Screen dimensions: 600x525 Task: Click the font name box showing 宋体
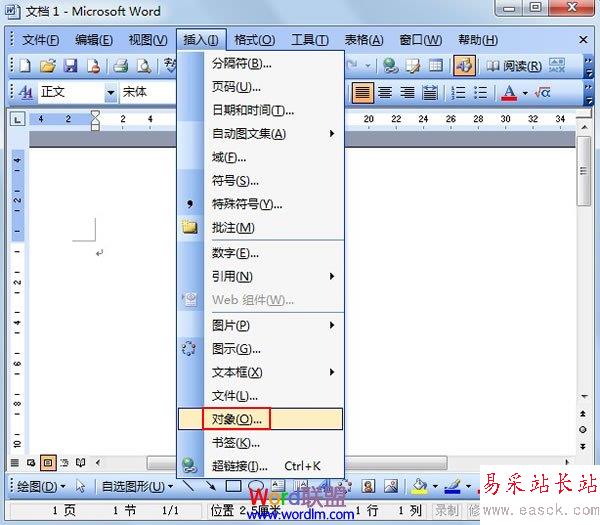pyautogui.click(x=148, y=92)
